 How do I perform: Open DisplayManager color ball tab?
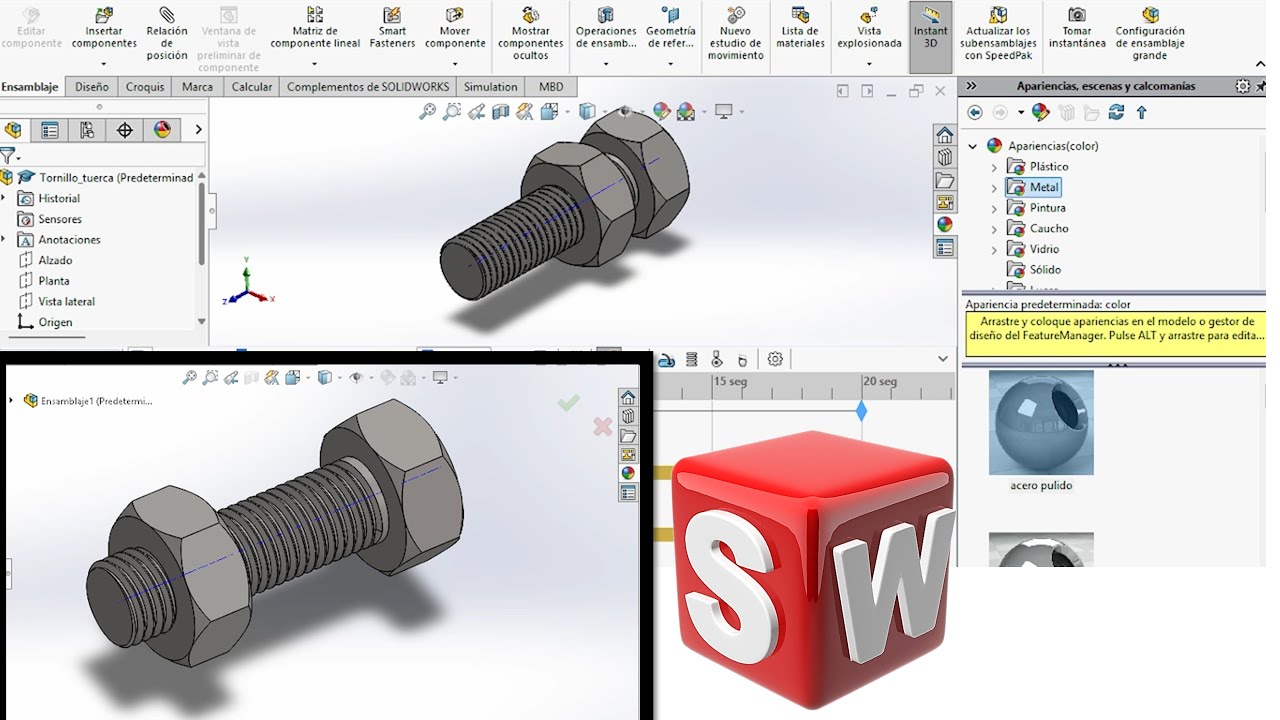pyautogui.click(x=162, y=130)
